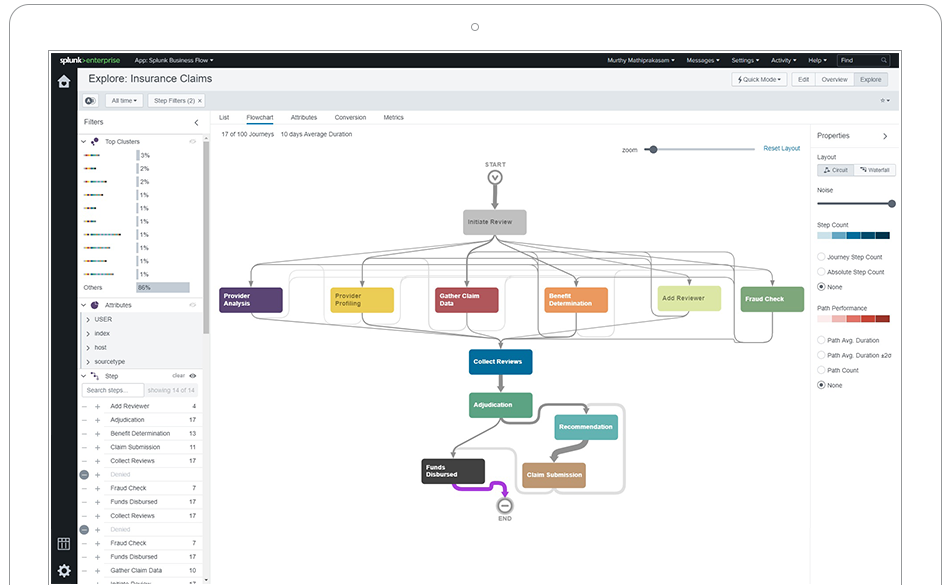Click the plus icon for Add Reviewer step
This screenshot has height=586, width=950.
click(x=98, y=406)
